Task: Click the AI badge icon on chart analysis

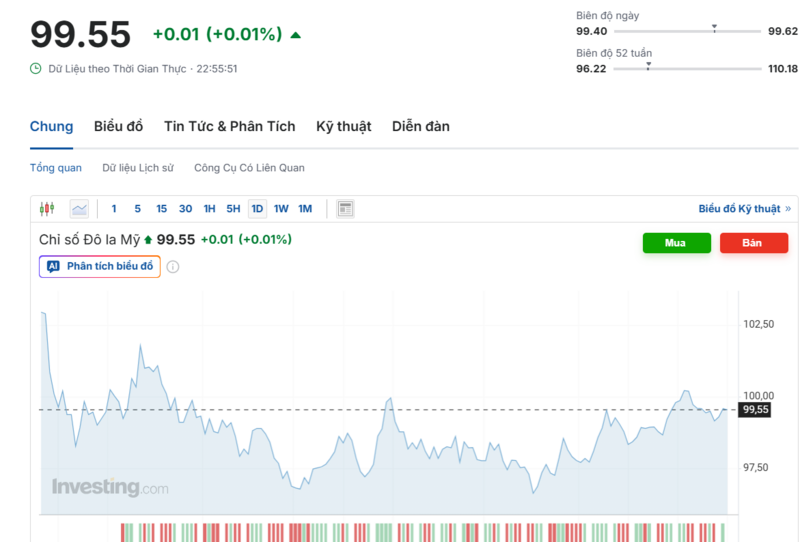Action: (53, 267)
